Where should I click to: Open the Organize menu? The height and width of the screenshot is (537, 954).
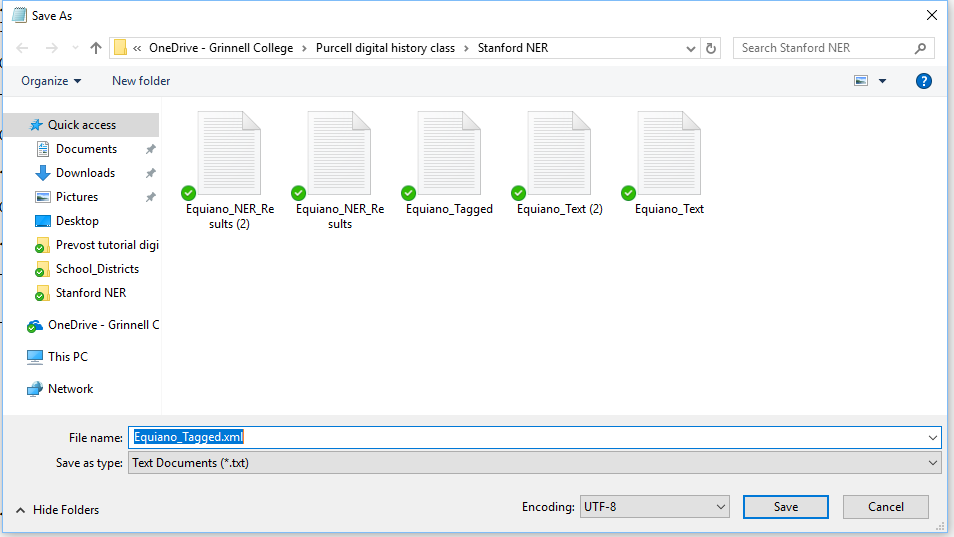tap(51, 81)
